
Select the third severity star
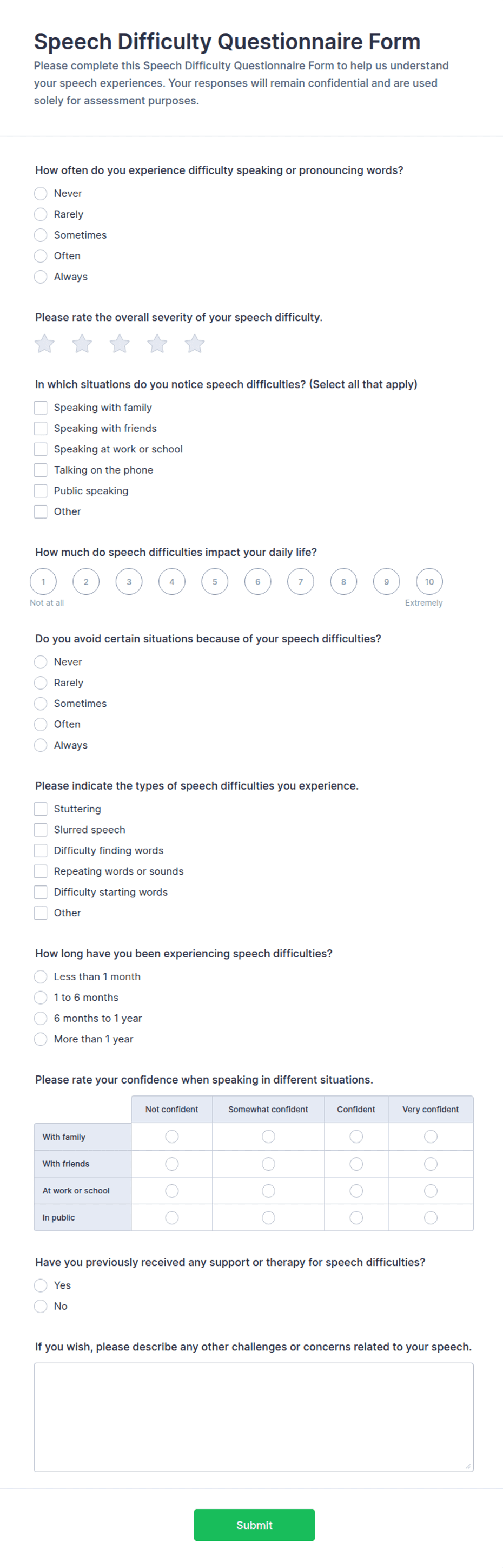pos(120,343)
